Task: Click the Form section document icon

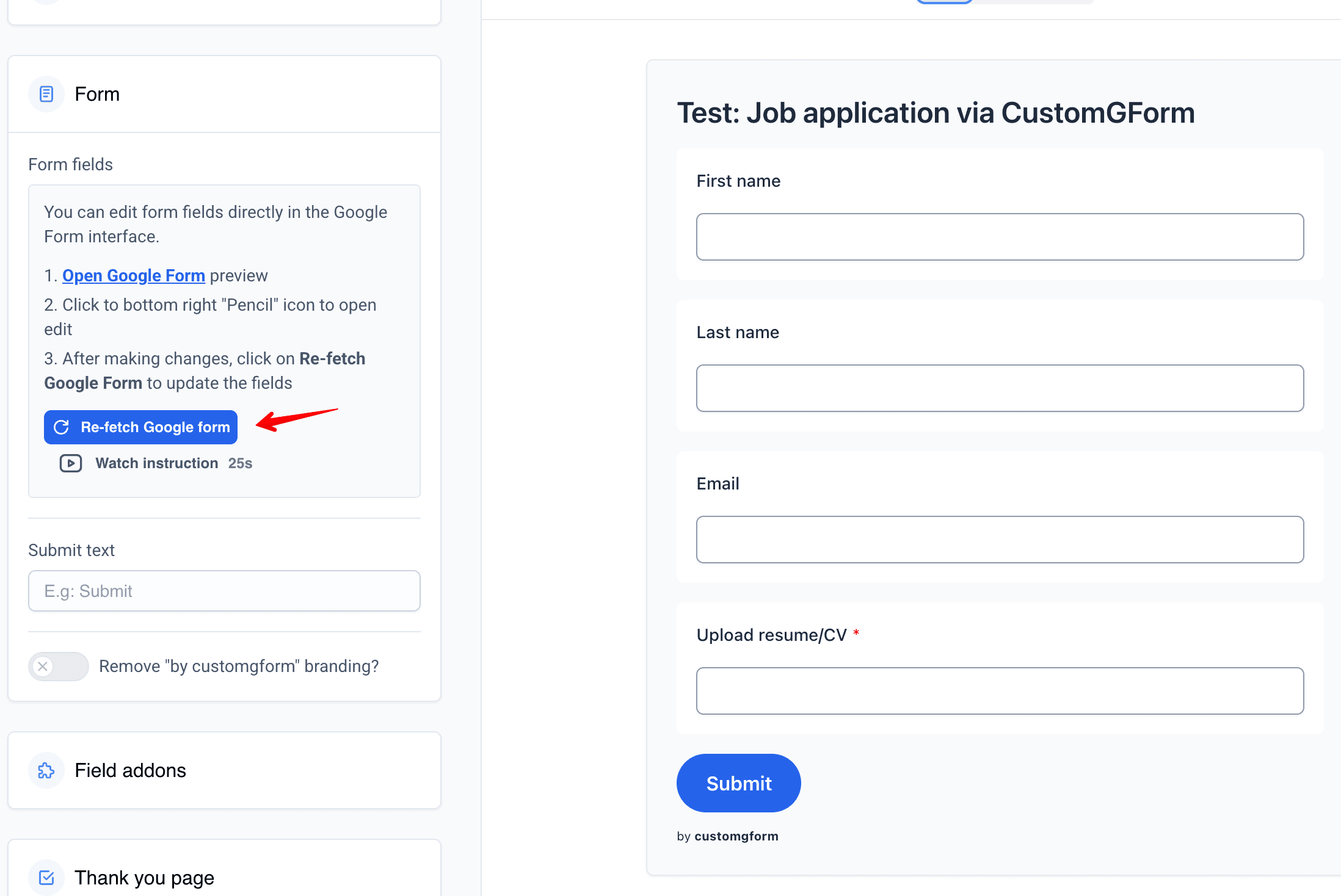Action: click(46, 94)
